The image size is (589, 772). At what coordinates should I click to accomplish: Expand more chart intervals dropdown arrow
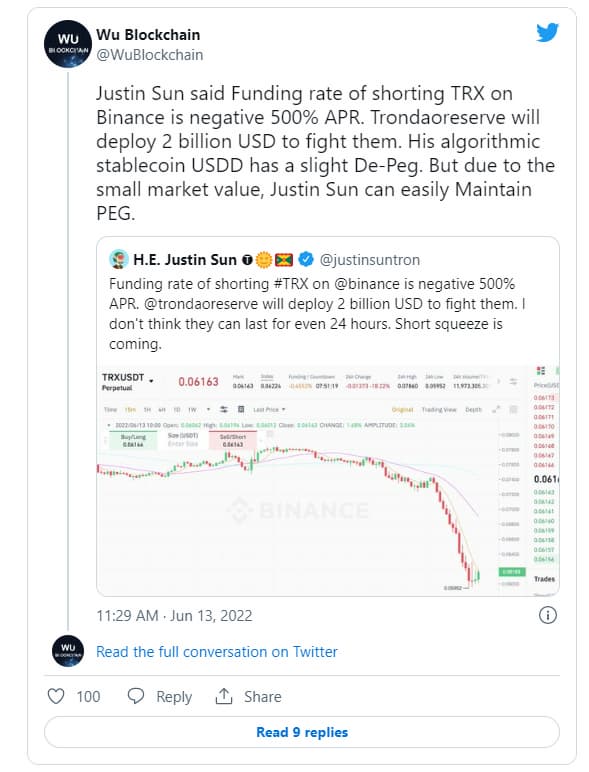(x=208, y=409)
